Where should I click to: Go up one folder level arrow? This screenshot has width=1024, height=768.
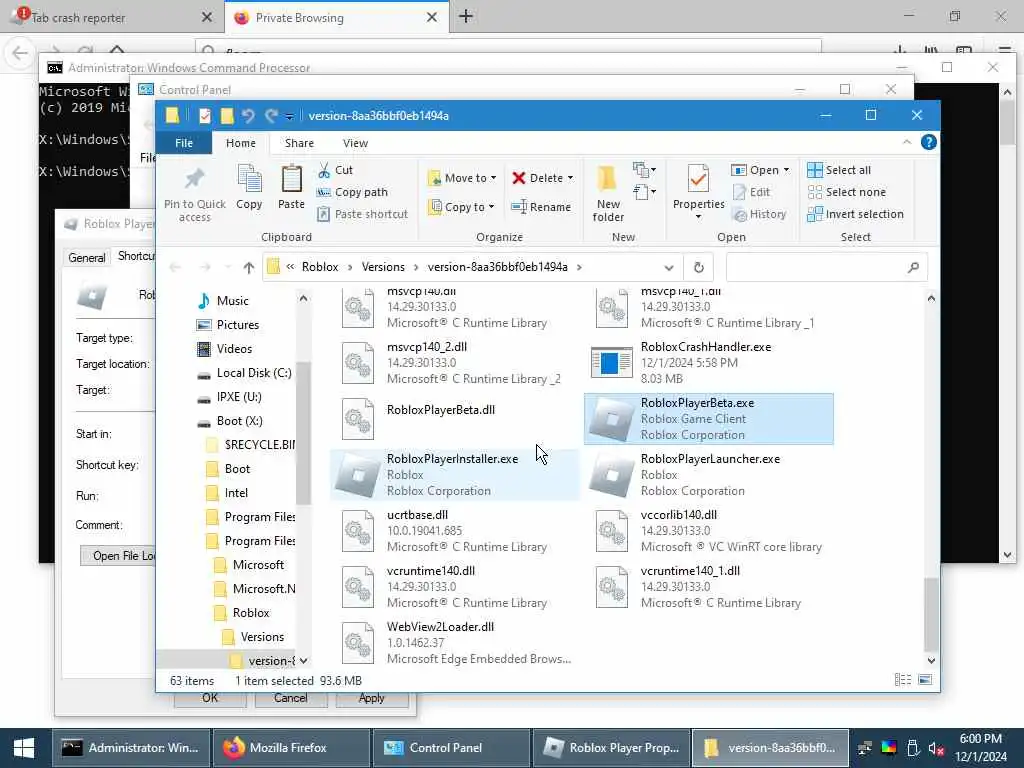(248, 267)
